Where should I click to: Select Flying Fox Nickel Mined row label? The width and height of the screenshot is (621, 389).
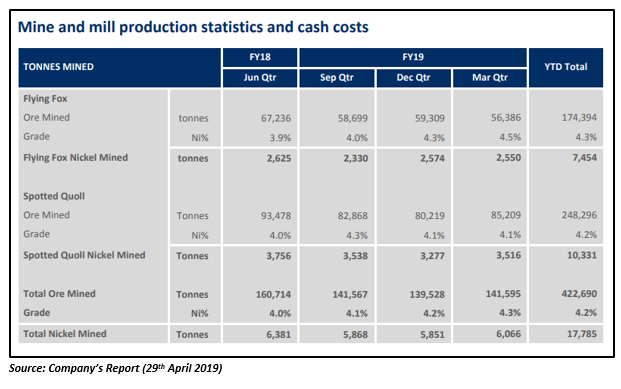[x=76, y=158]
